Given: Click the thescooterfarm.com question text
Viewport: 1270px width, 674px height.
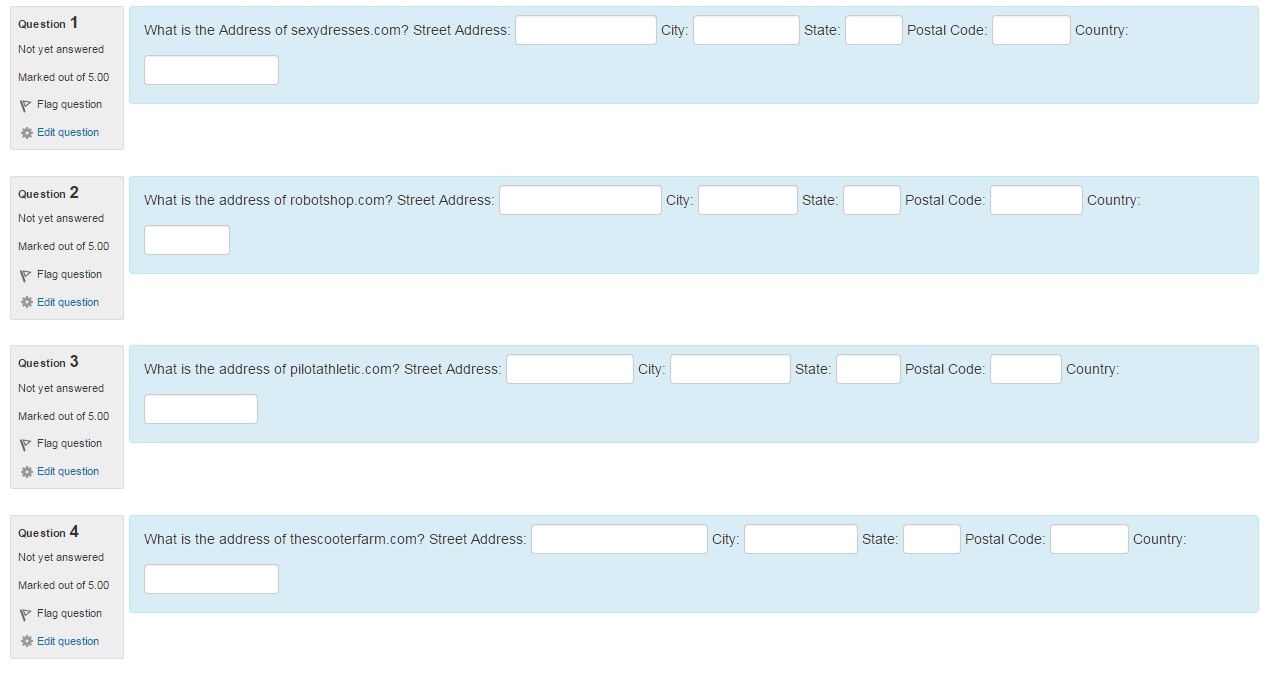Looking at the screenshot, I should tap(284, 539).
